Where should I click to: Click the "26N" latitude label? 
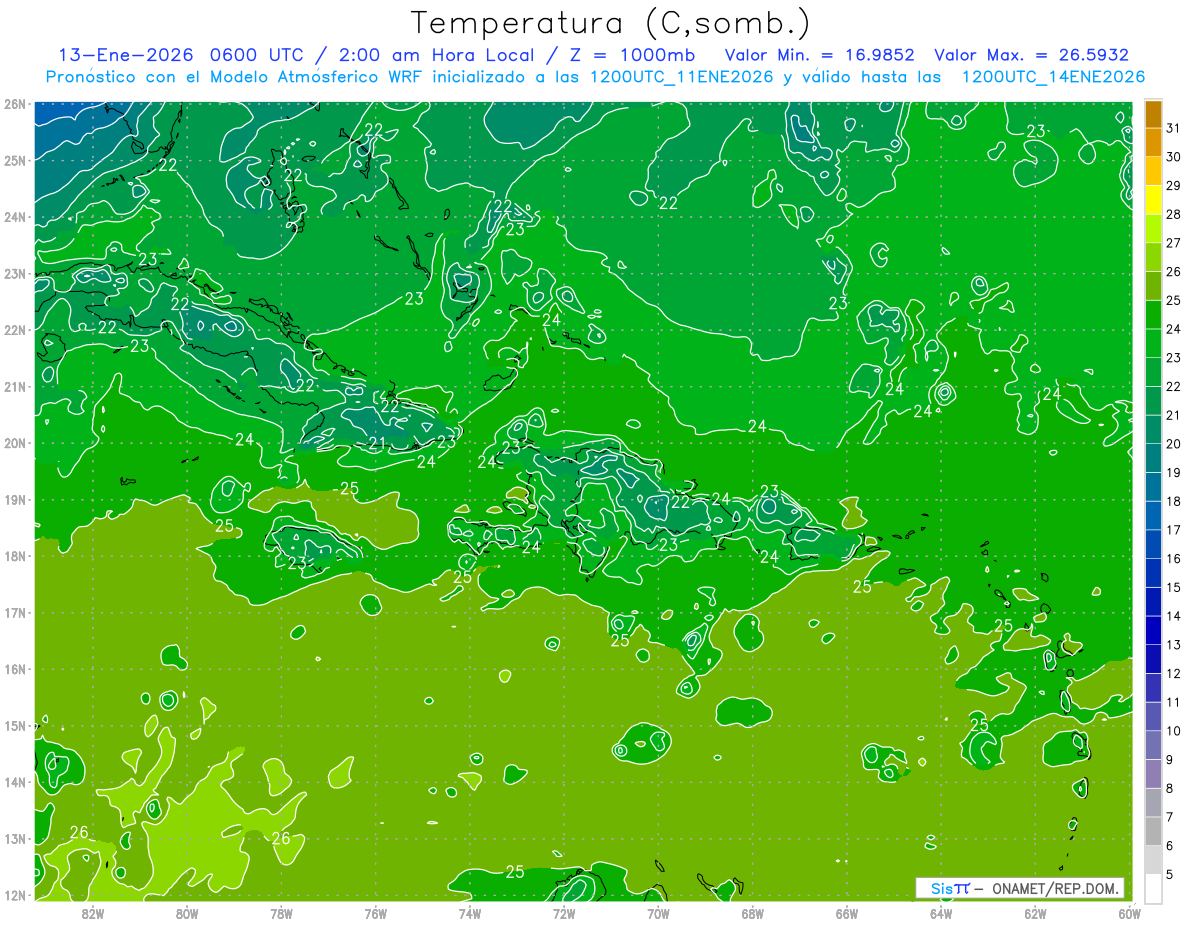pos(14,104)
